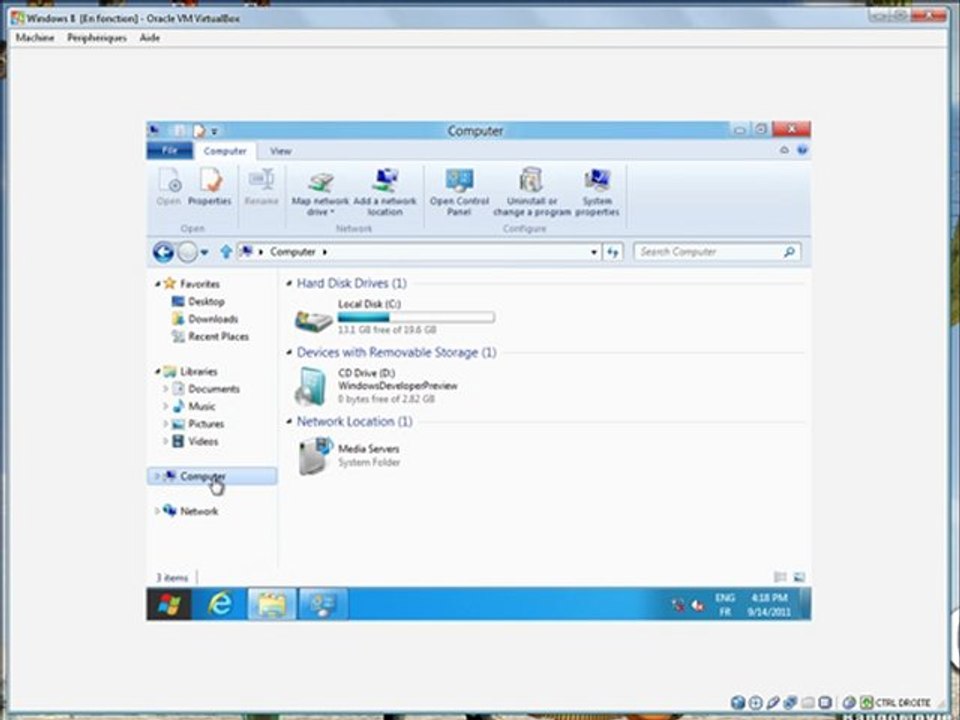Click the Properties ribbon icon
The height and width of the screenshot is (720, 960).
click(210, 188)
